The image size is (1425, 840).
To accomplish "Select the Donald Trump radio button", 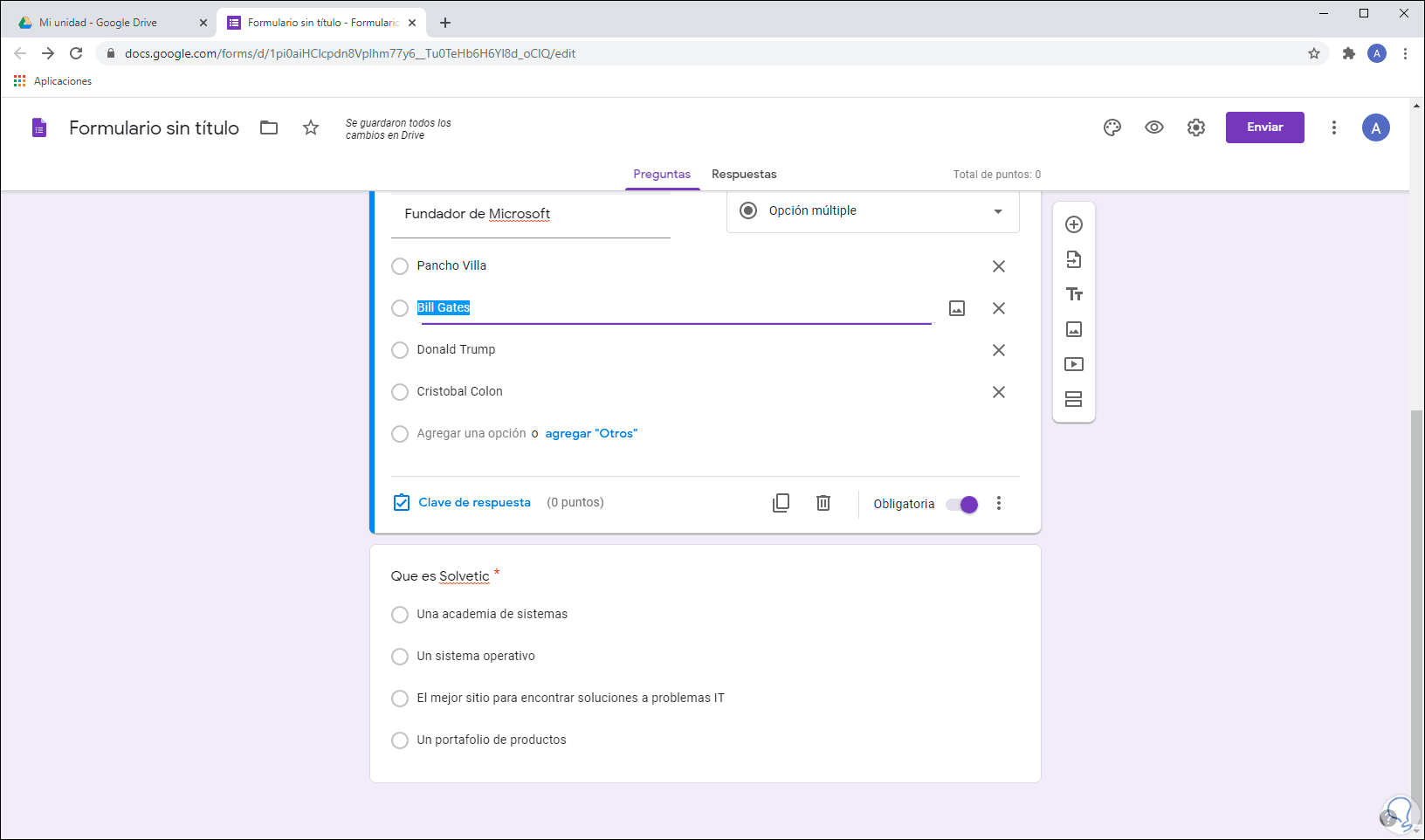I will click(x=400, y=350).
